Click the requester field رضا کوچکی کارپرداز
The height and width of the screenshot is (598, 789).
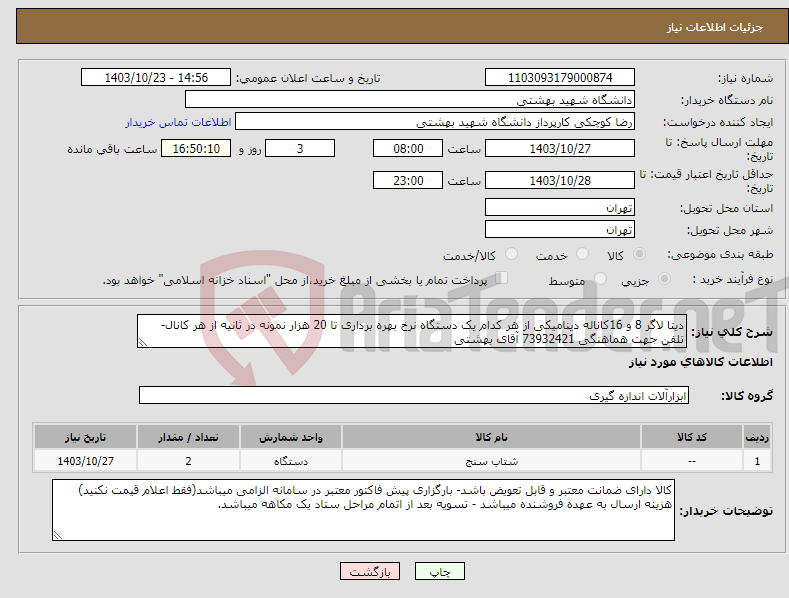[435, 122]
